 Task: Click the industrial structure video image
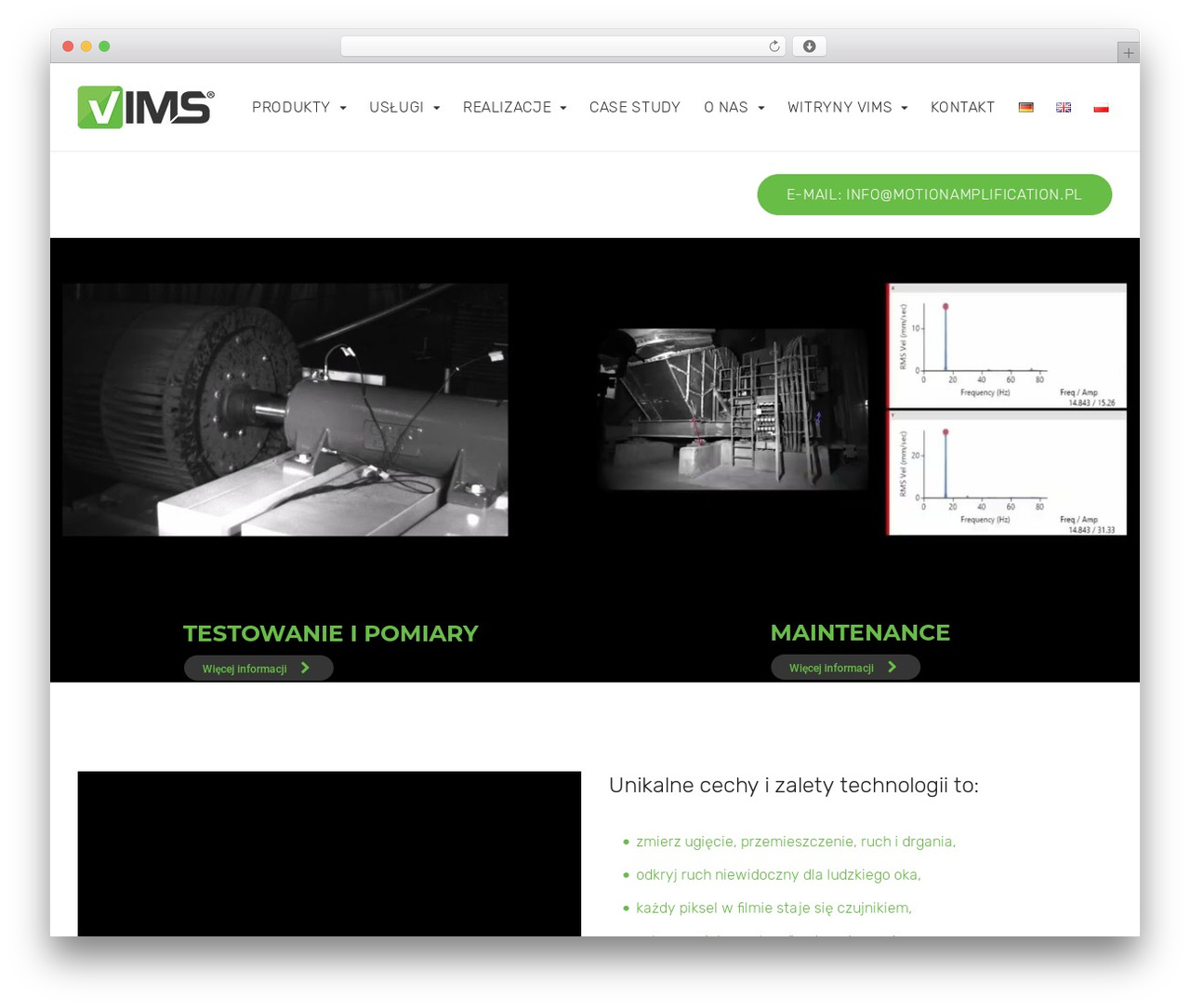pyautogui.click(x=734, y=409)
